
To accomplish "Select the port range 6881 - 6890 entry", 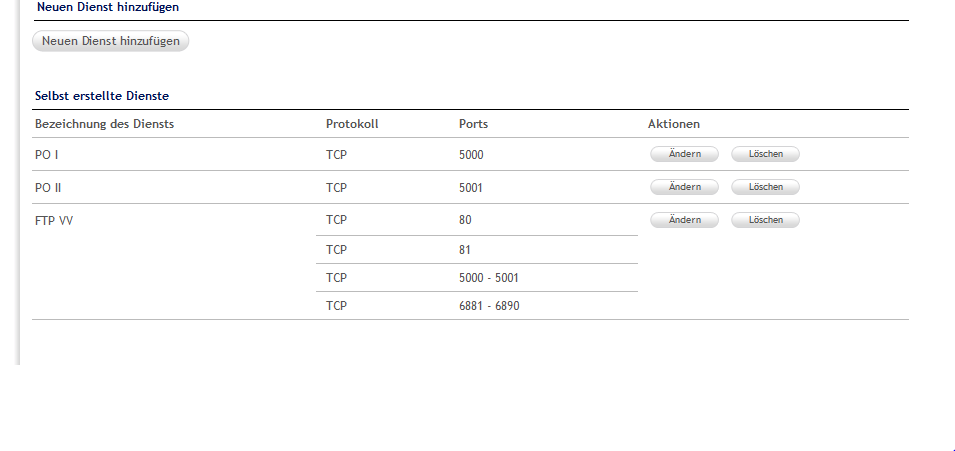I will pos(488,306).
